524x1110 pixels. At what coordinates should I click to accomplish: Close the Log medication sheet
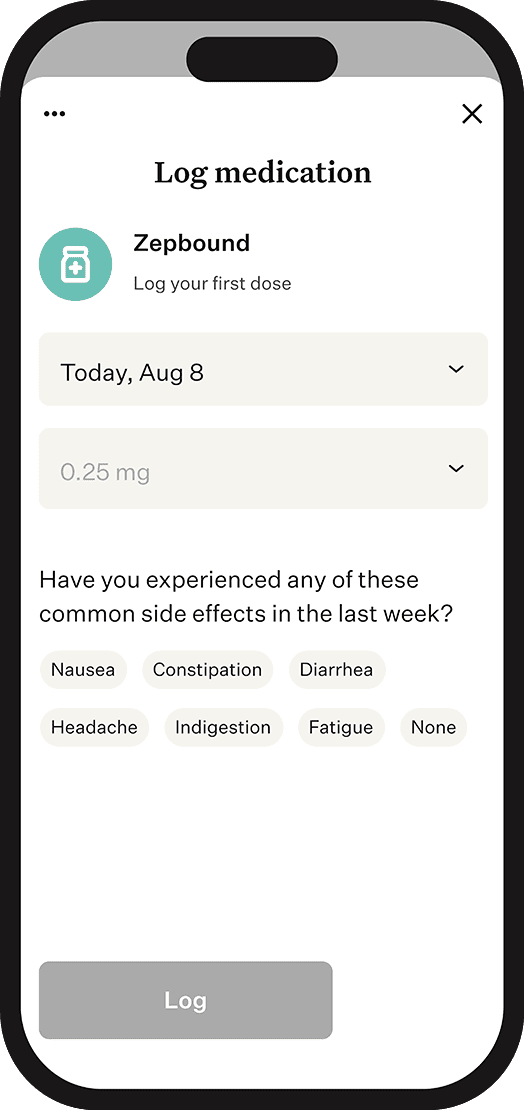(x=472, y=114)
